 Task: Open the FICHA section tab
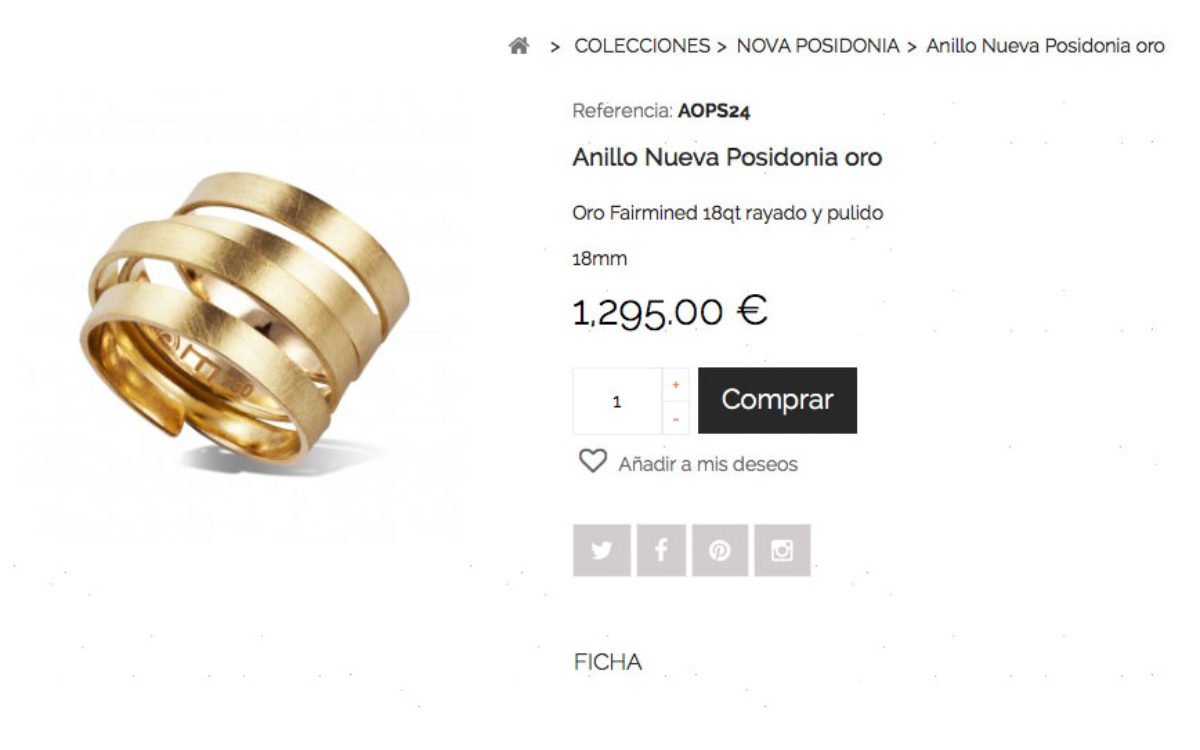608,662
